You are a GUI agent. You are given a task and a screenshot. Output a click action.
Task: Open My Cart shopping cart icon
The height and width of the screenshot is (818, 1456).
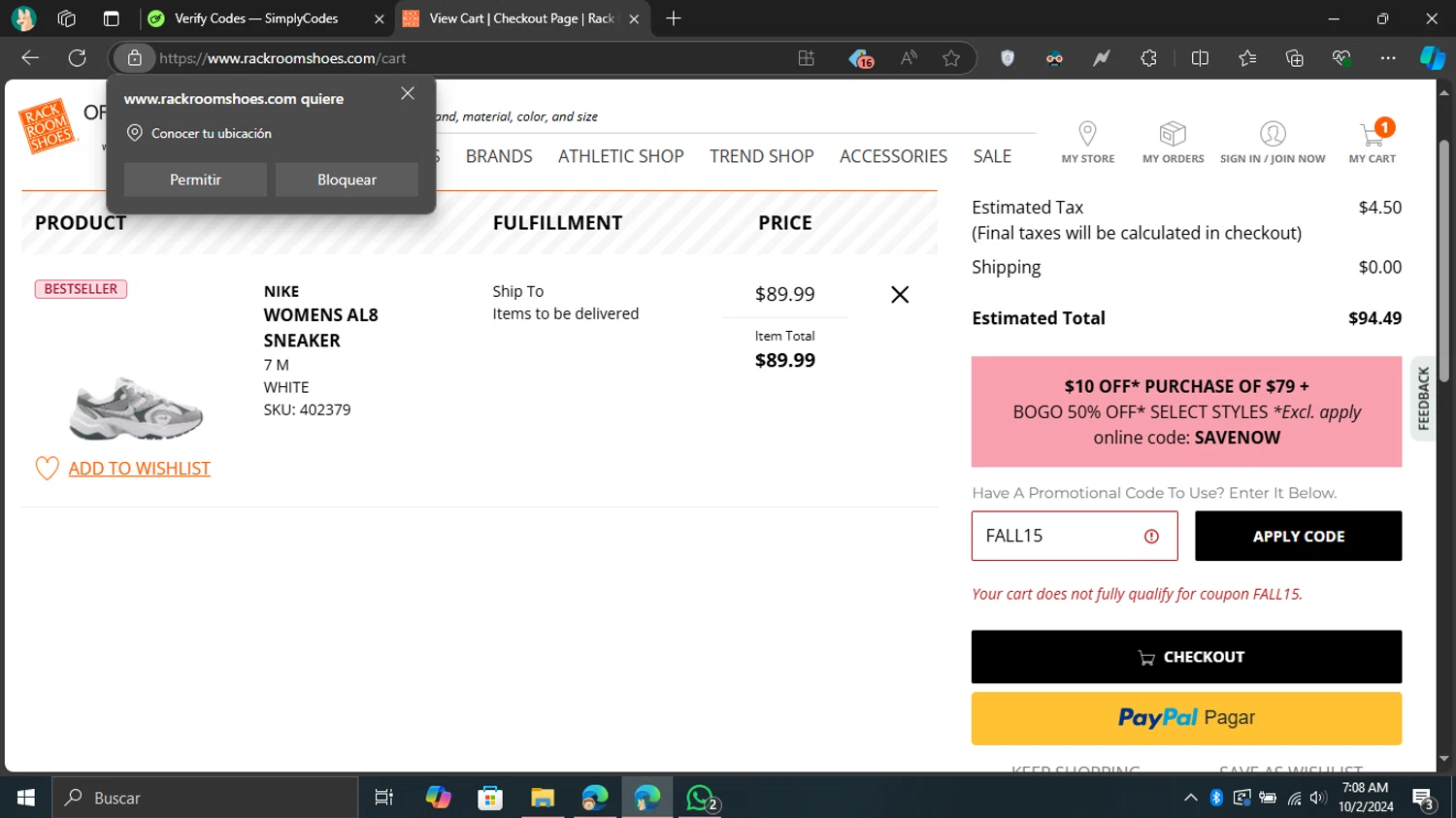(1373, 134)
